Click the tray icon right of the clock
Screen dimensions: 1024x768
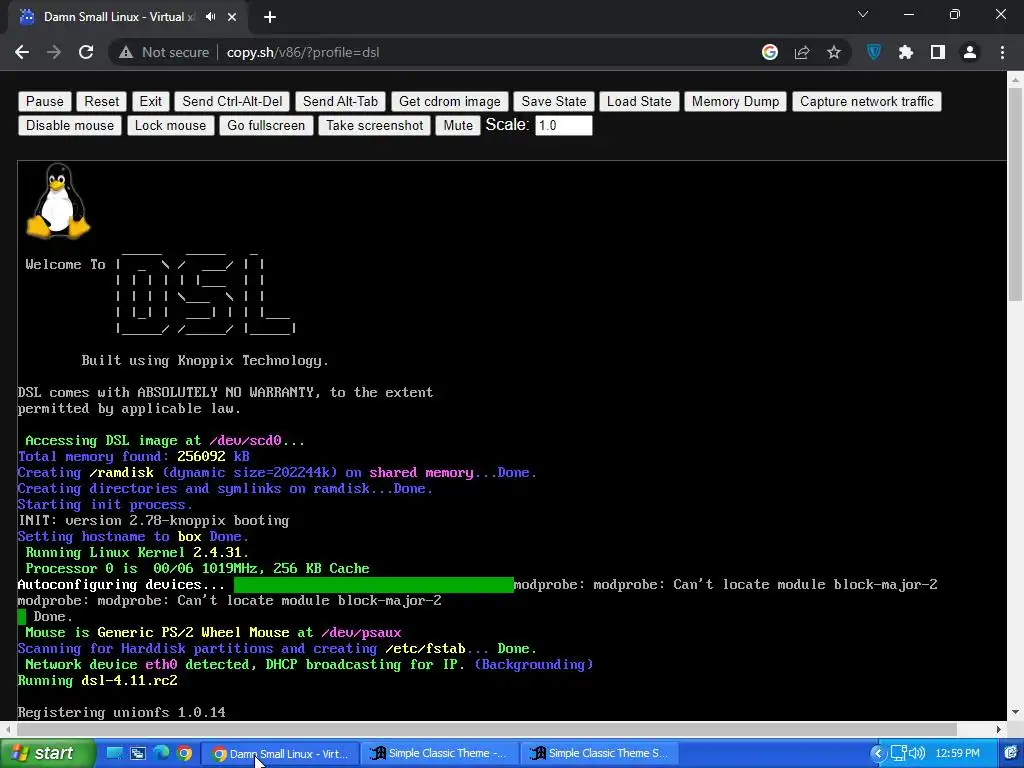click(1011, 754)
